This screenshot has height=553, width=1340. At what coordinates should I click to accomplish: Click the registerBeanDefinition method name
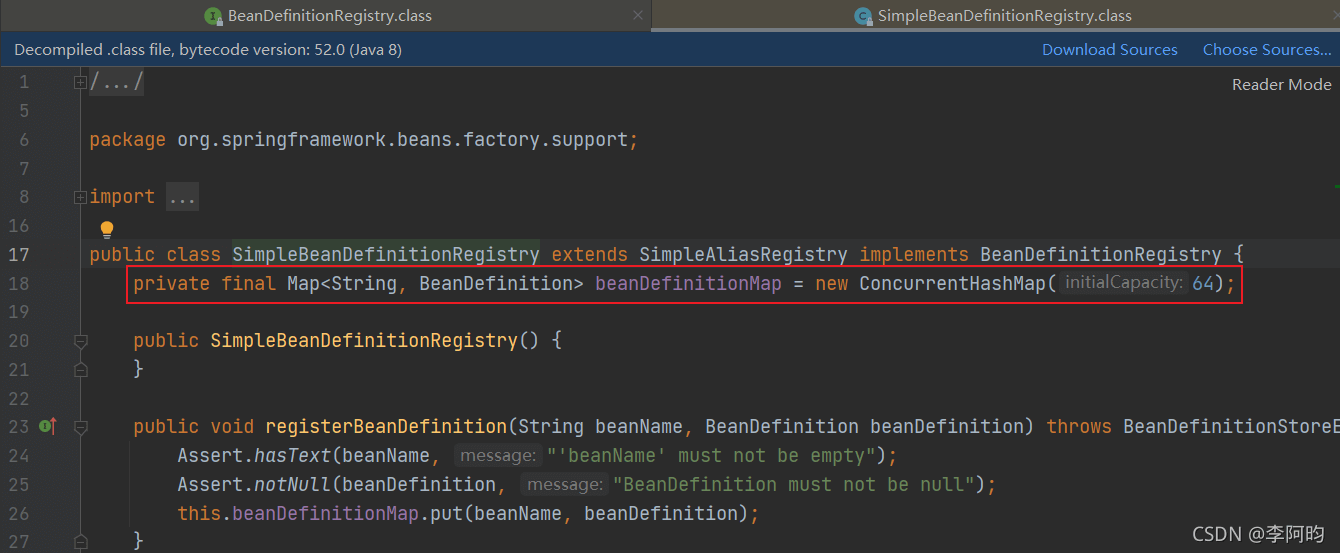point(385,427)
